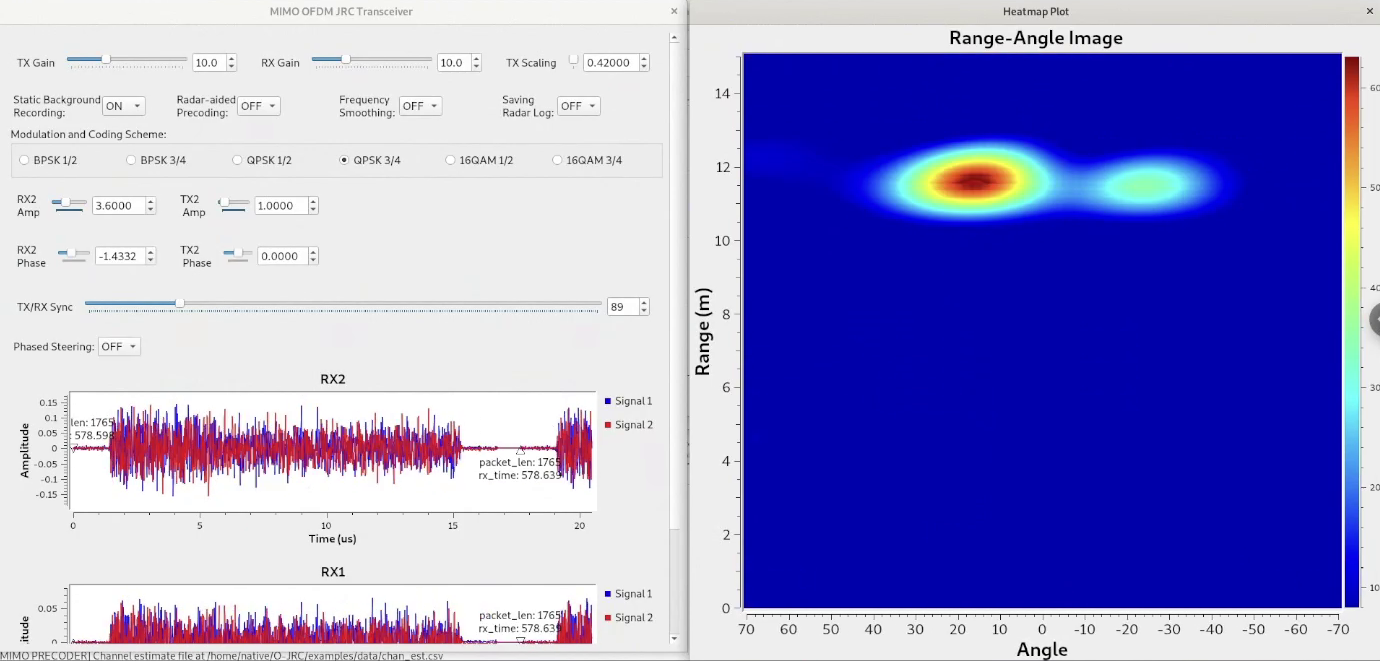Expand the Radar-aided Precoding dropdown
1380x661 pixels.
tap(258, 106)
